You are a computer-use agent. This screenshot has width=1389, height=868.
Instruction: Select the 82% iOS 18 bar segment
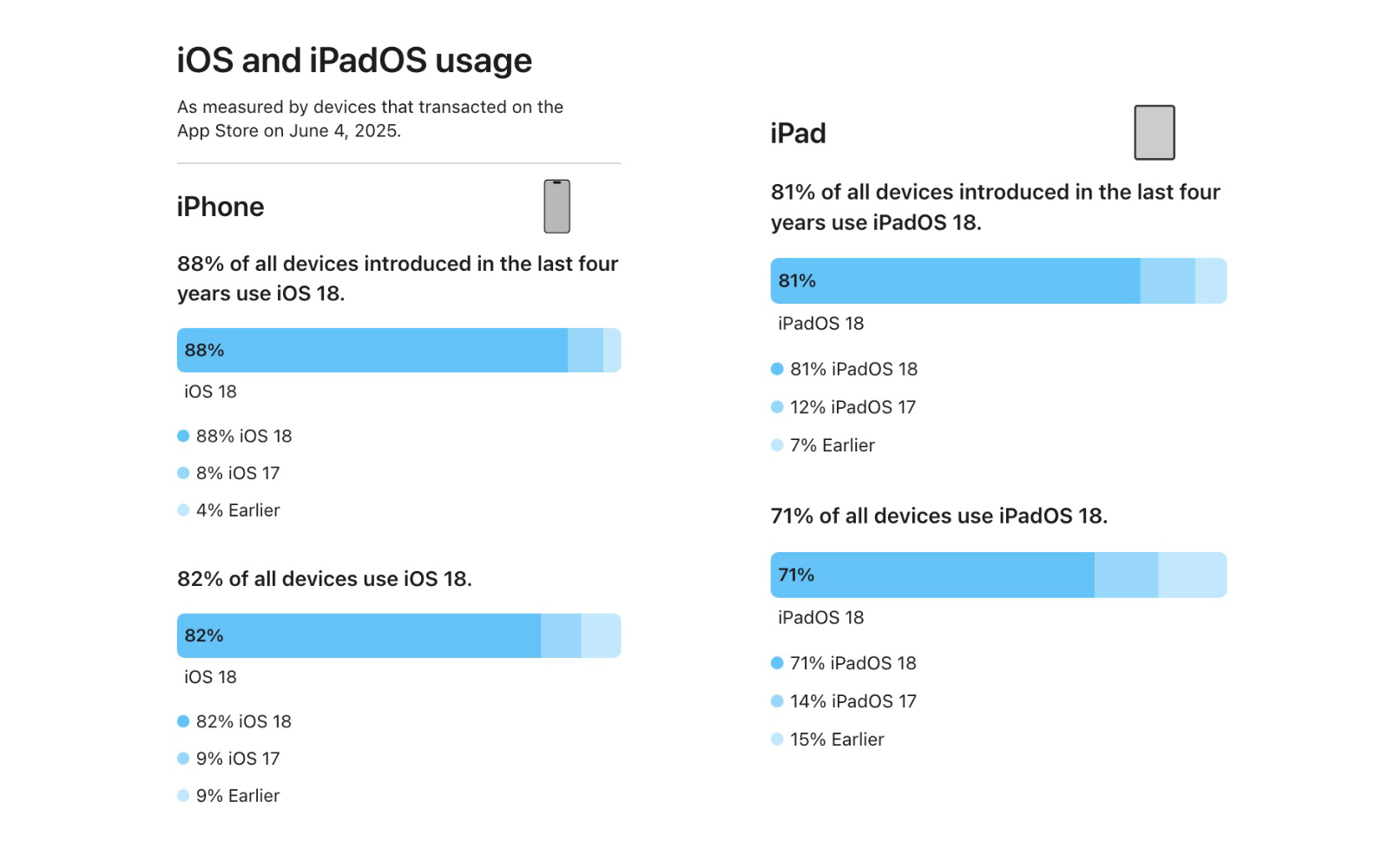(x=359, y=636)
